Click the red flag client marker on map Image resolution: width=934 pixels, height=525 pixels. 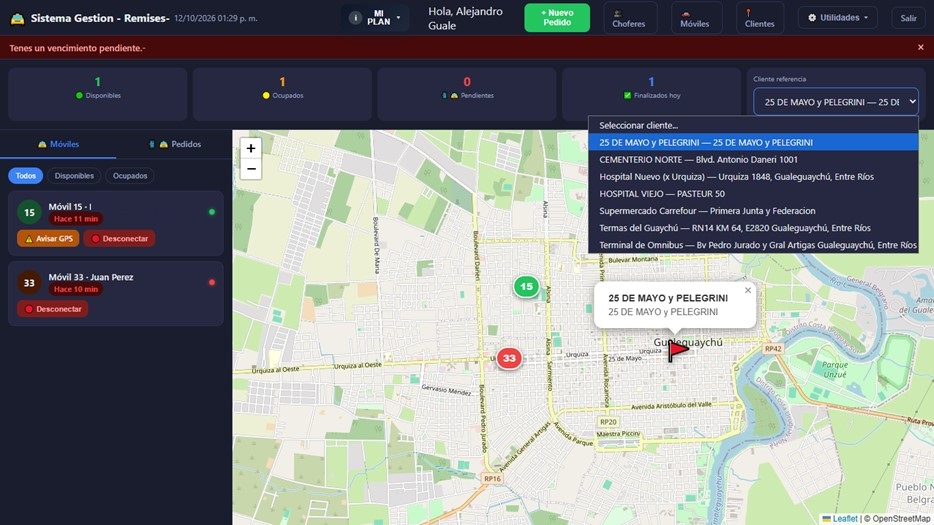[677, 351]
